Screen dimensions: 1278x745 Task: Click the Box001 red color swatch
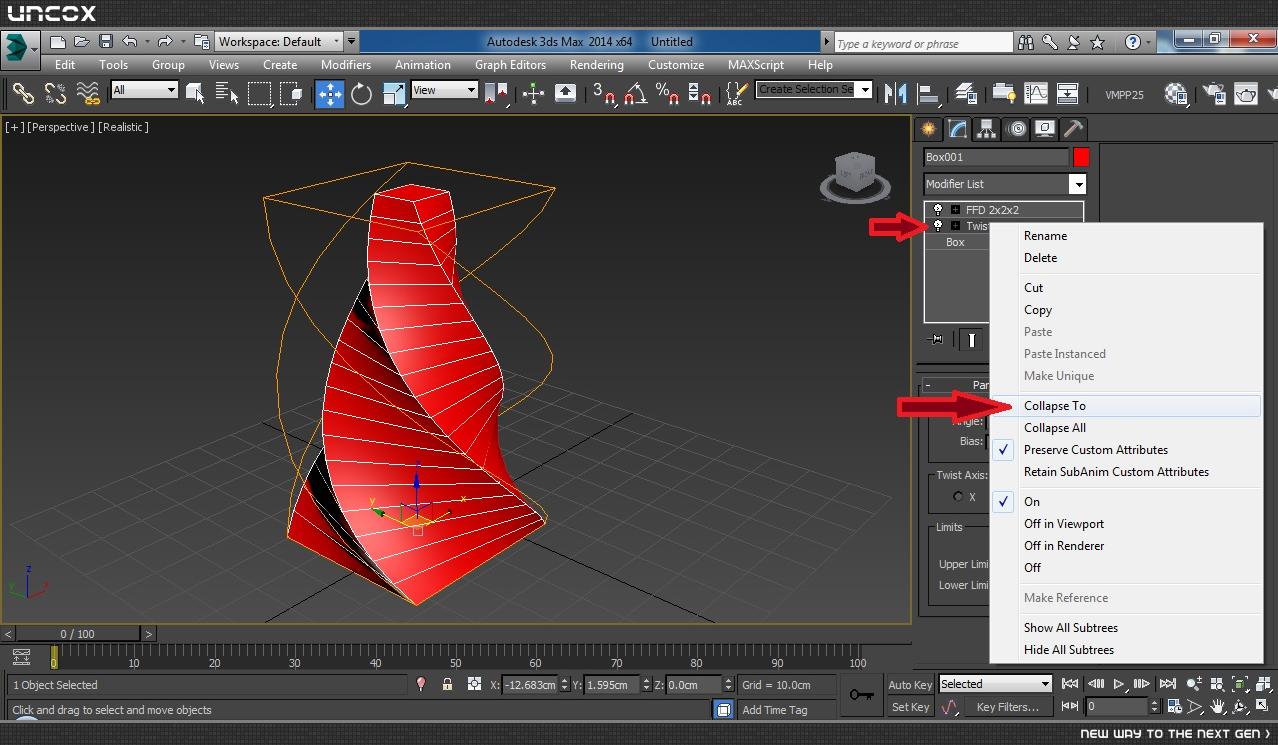[1081, 157]
